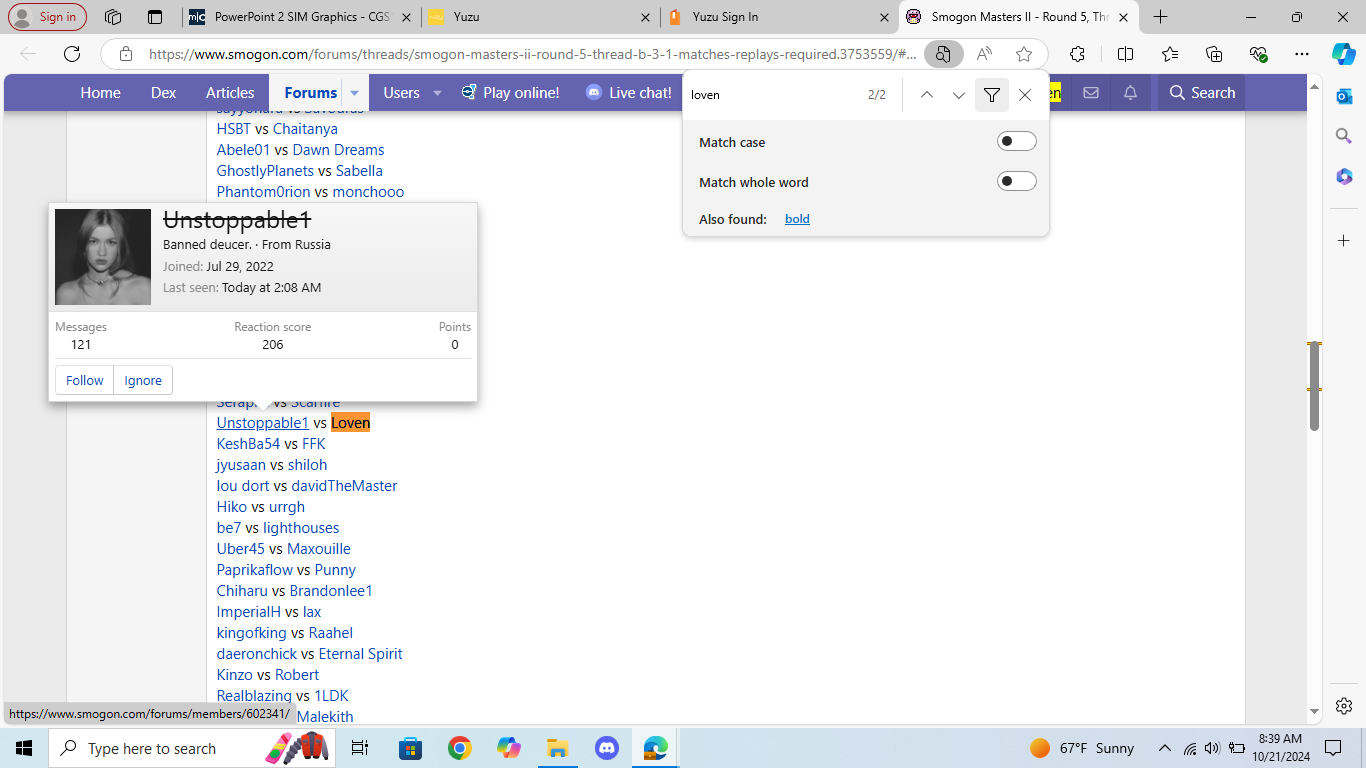The height and width of the screenshot is (768, 1366).
Task: Open the KeshBa54 profile link
Action: [x=248, y=444]
